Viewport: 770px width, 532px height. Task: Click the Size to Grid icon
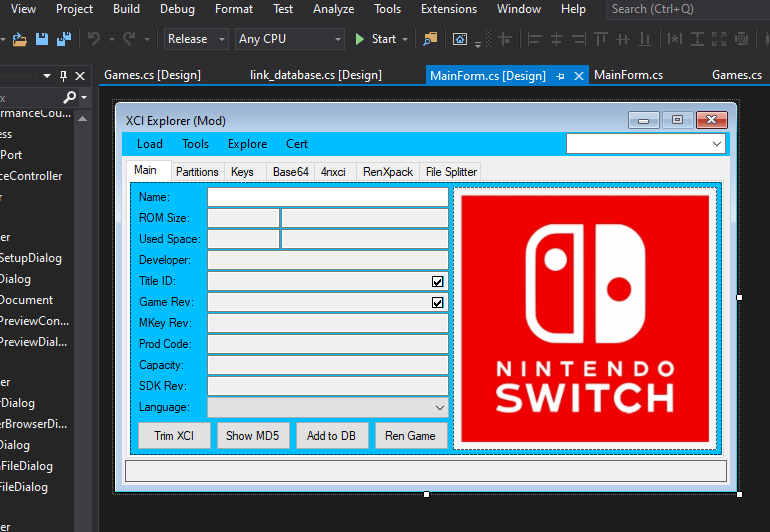point(741,39)
